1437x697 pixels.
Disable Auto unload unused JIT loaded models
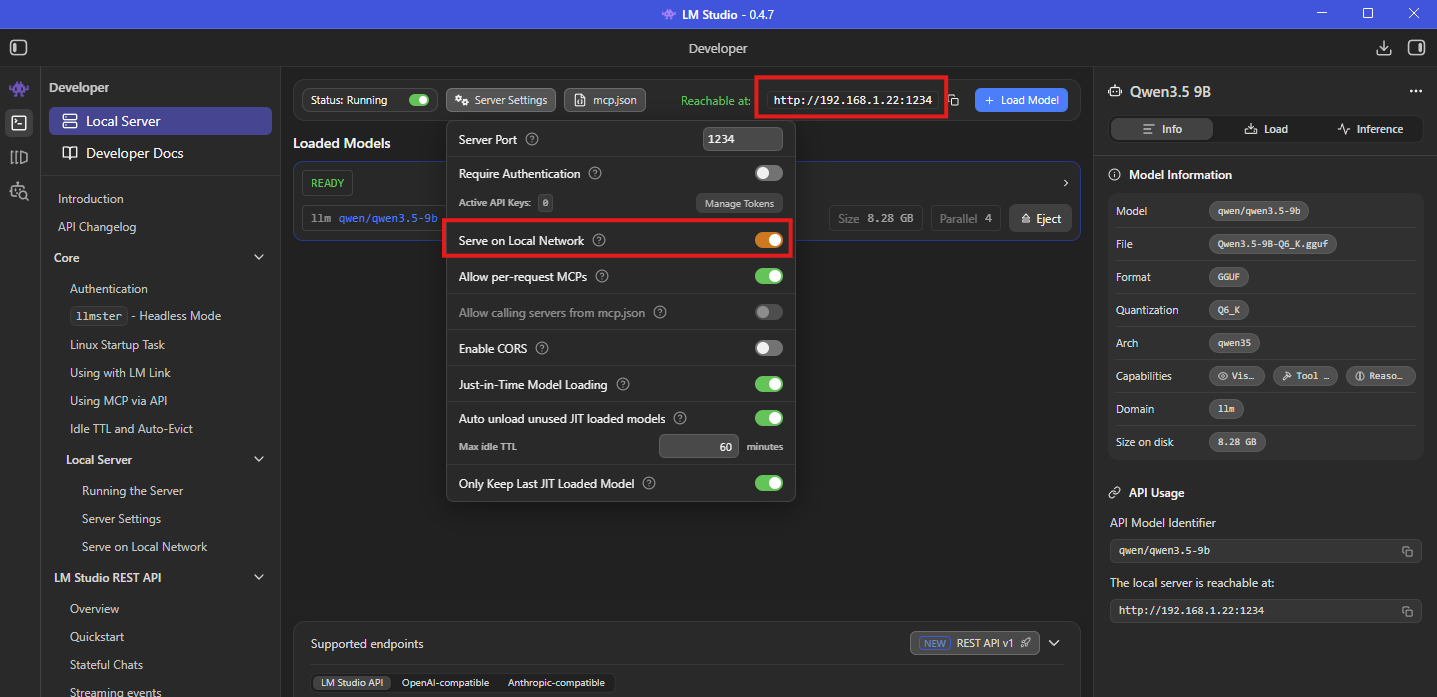(x=769, y=418)
